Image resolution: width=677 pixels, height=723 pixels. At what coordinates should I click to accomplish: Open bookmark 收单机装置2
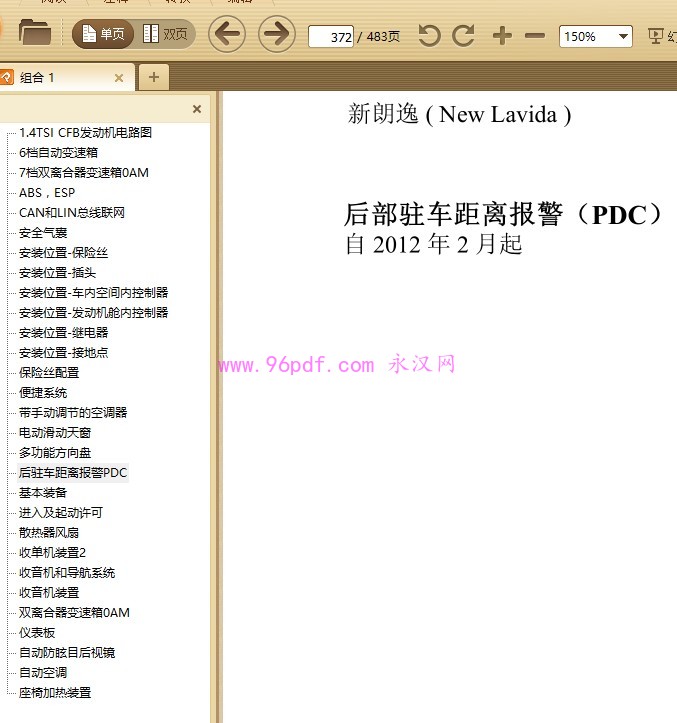pos(52,553)
